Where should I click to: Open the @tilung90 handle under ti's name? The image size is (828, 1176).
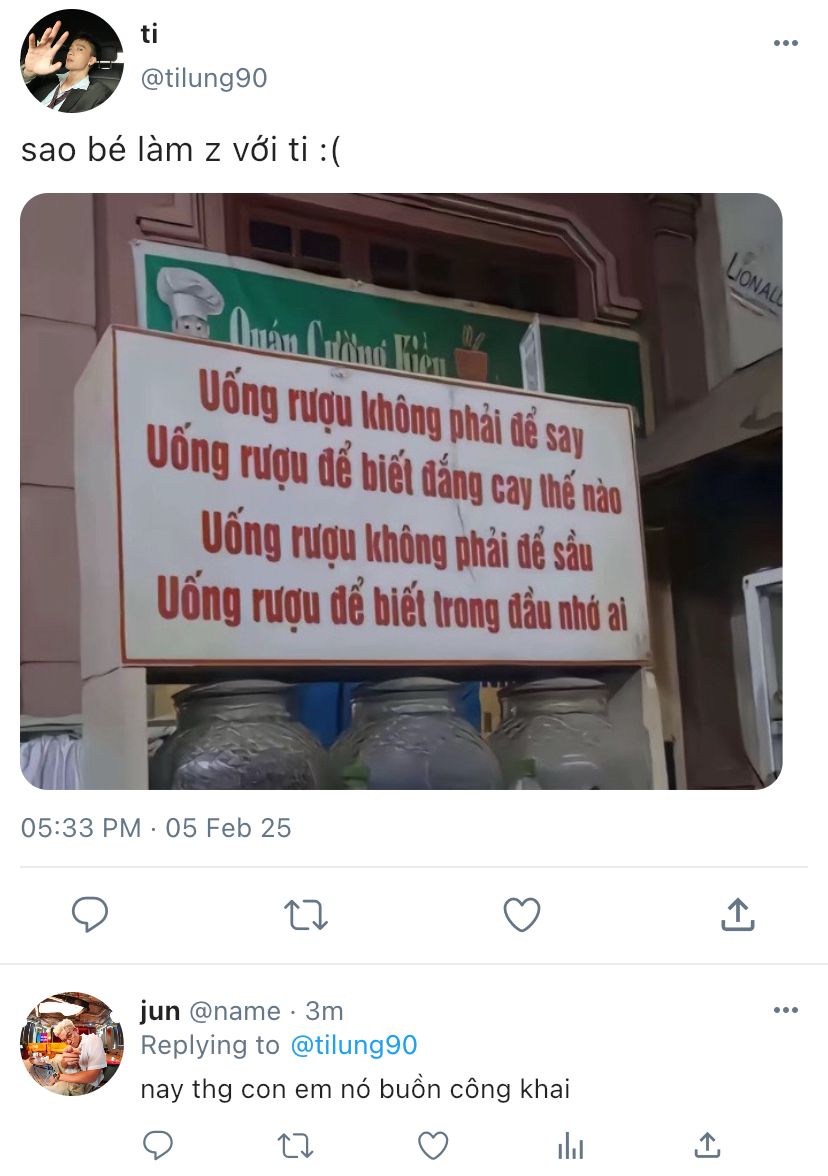(204, 78)
